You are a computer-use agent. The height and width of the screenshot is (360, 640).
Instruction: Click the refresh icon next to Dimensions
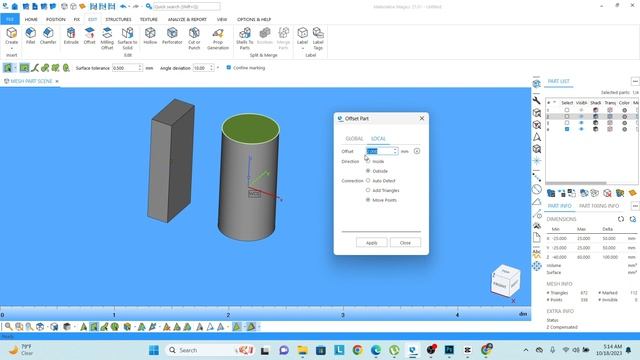(x=621, y=219)
